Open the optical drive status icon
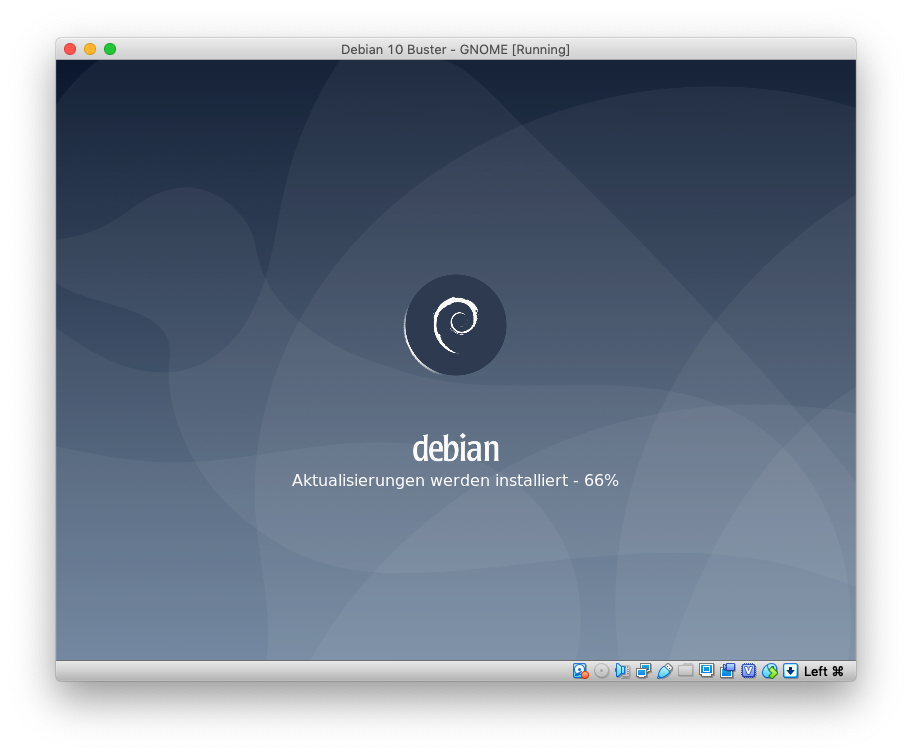Screen dimensions: 912x755 (601, 671)
